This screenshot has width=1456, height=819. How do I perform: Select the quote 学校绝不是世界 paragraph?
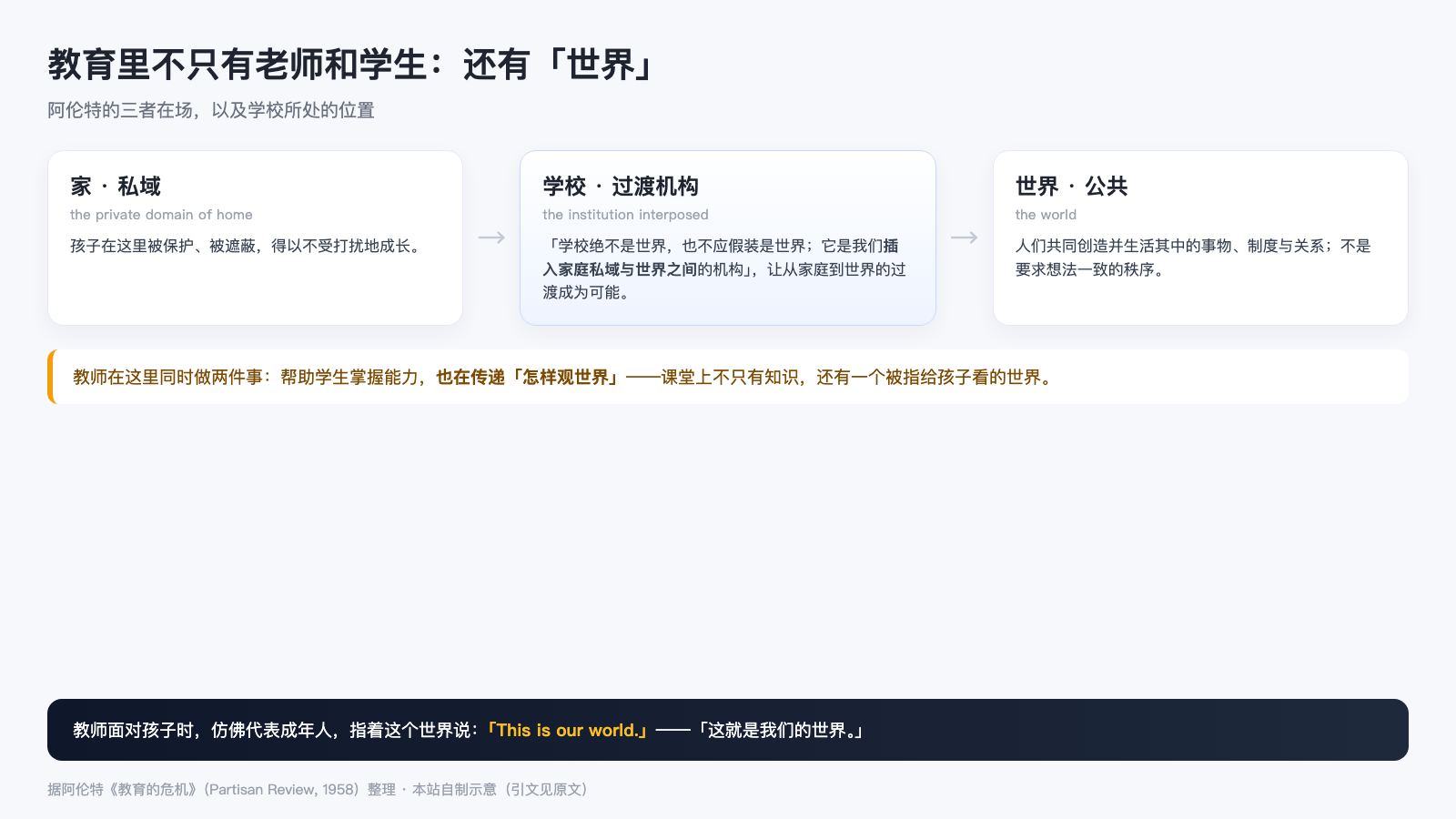(725, 269)
